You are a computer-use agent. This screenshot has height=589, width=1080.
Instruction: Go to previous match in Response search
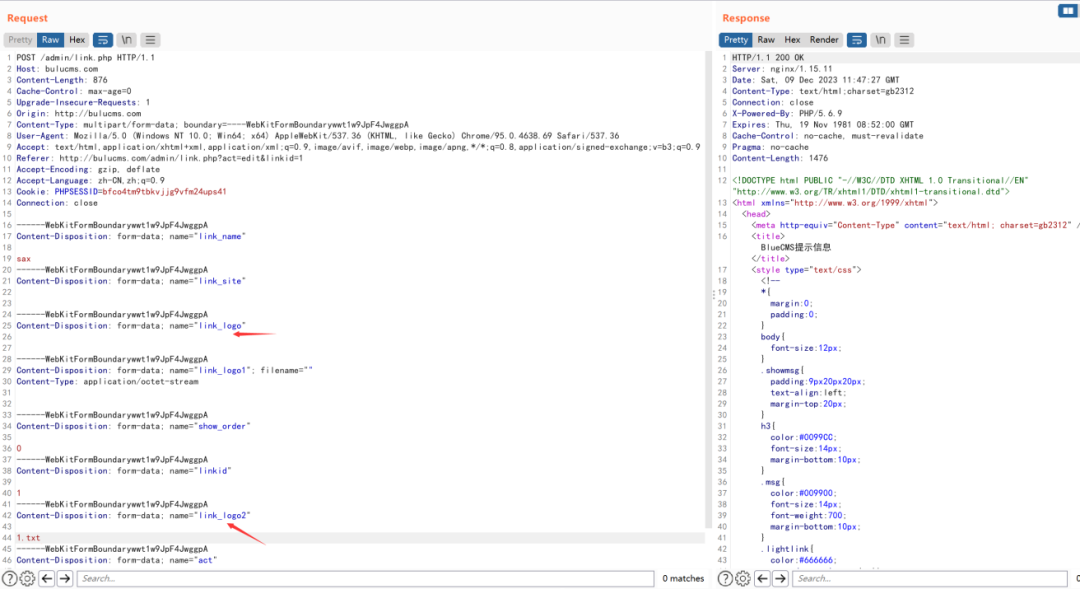pyautogui.click(x=762, y=579)
